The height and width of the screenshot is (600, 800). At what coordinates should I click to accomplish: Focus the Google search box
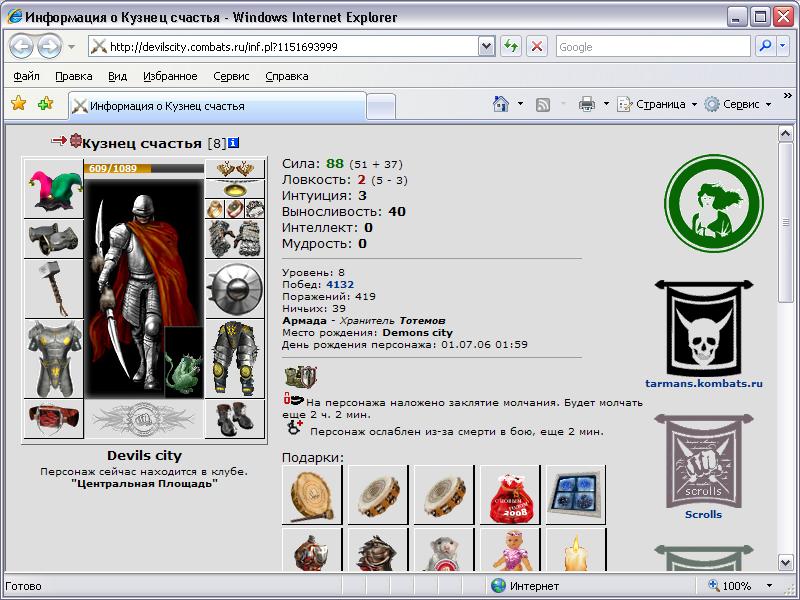pos(653,47)
